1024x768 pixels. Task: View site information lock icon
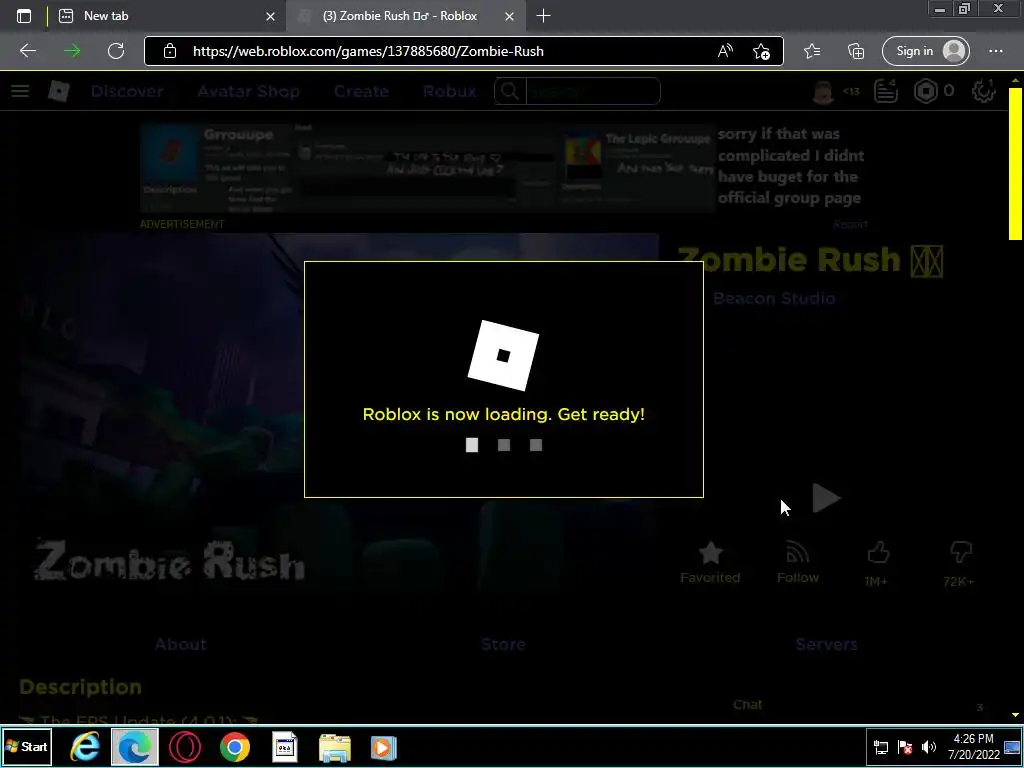(170, 51)
